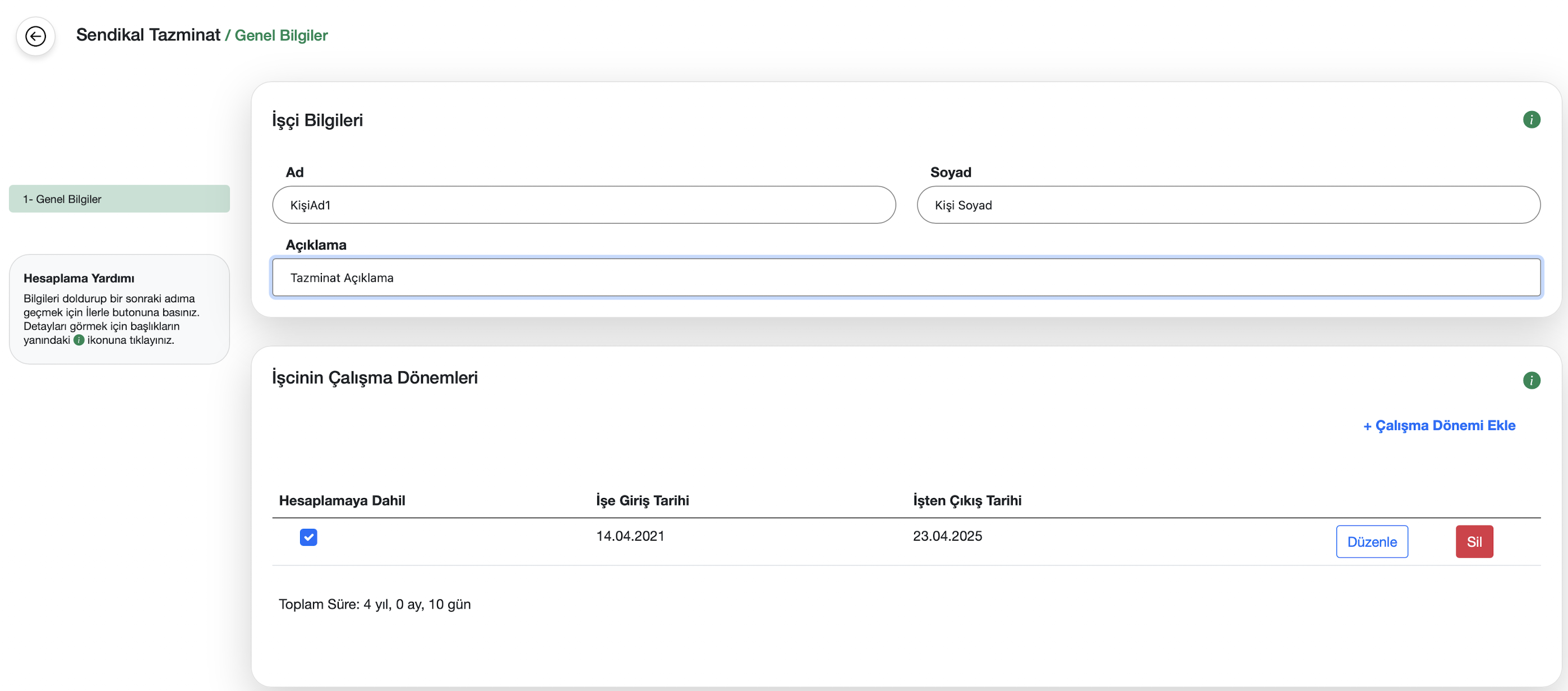
Task: Click Sendikal Tazminat title
Action: [x=148, y=35]
